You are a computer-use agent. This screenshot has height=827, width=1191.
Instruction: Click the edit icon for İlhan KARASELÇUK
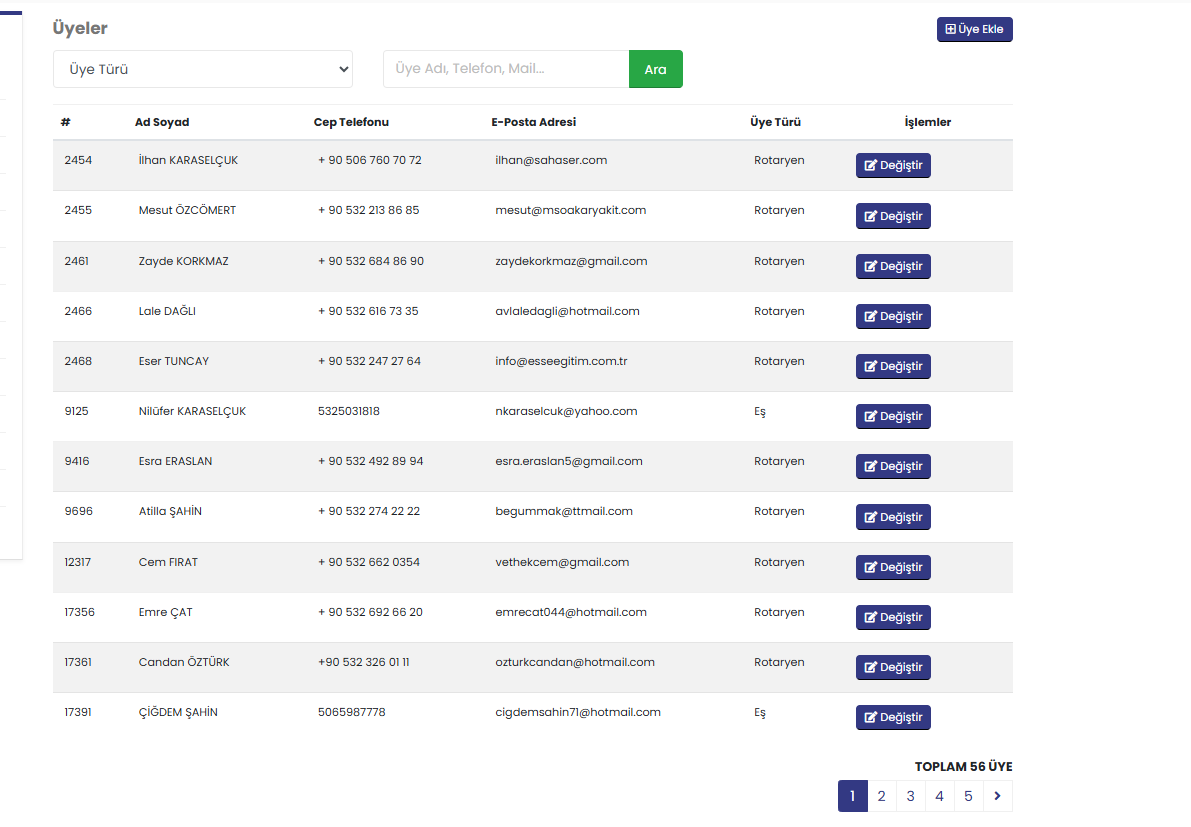click(x=870, y=166)
